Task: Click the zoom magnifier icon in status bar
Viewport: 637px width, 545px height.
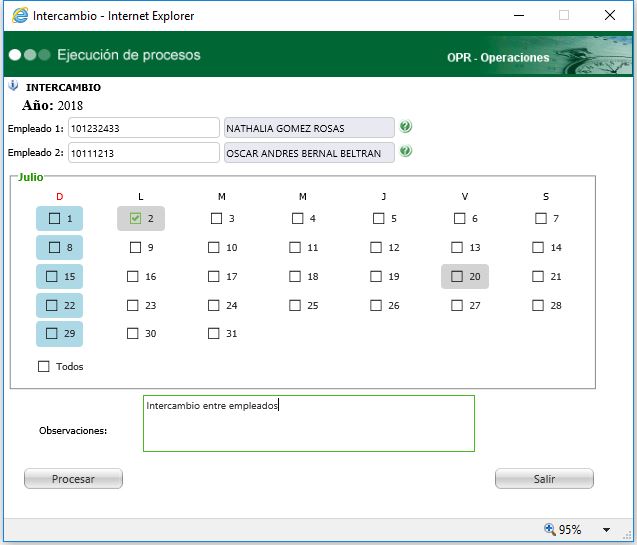Action: click(x=549, y=529)
